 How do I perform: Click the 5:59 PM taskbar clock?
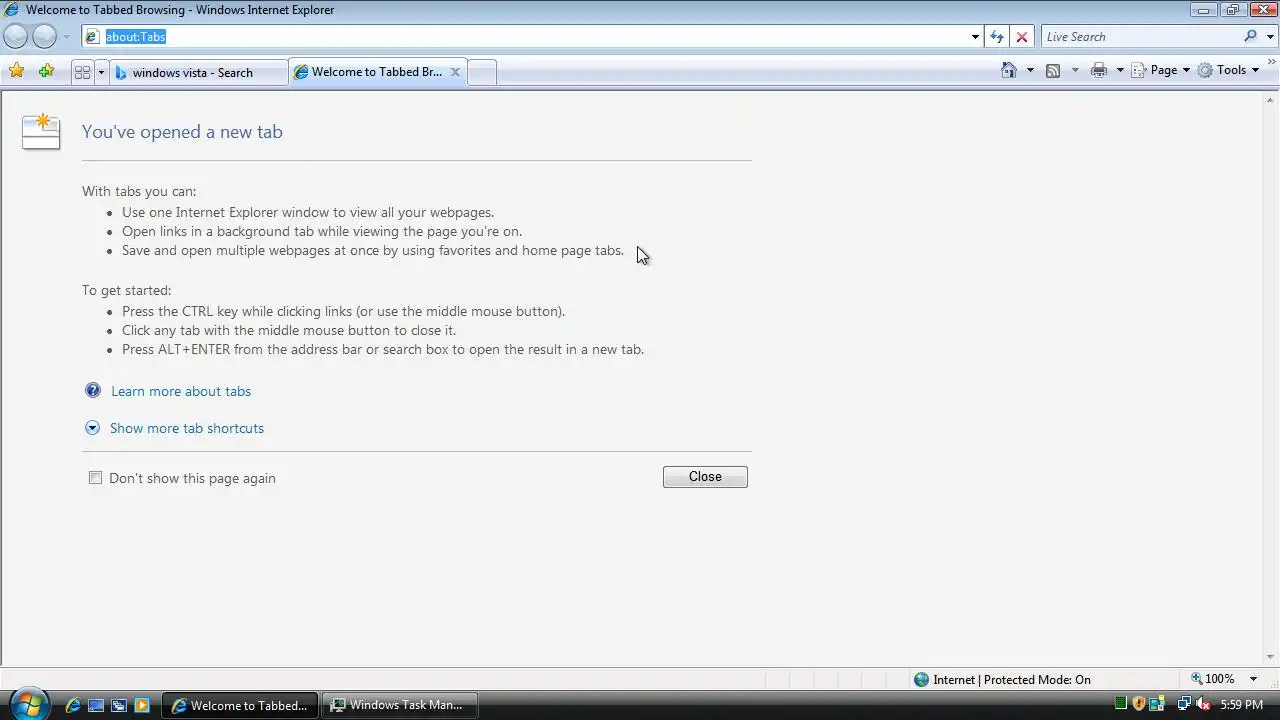point(1242,705)
